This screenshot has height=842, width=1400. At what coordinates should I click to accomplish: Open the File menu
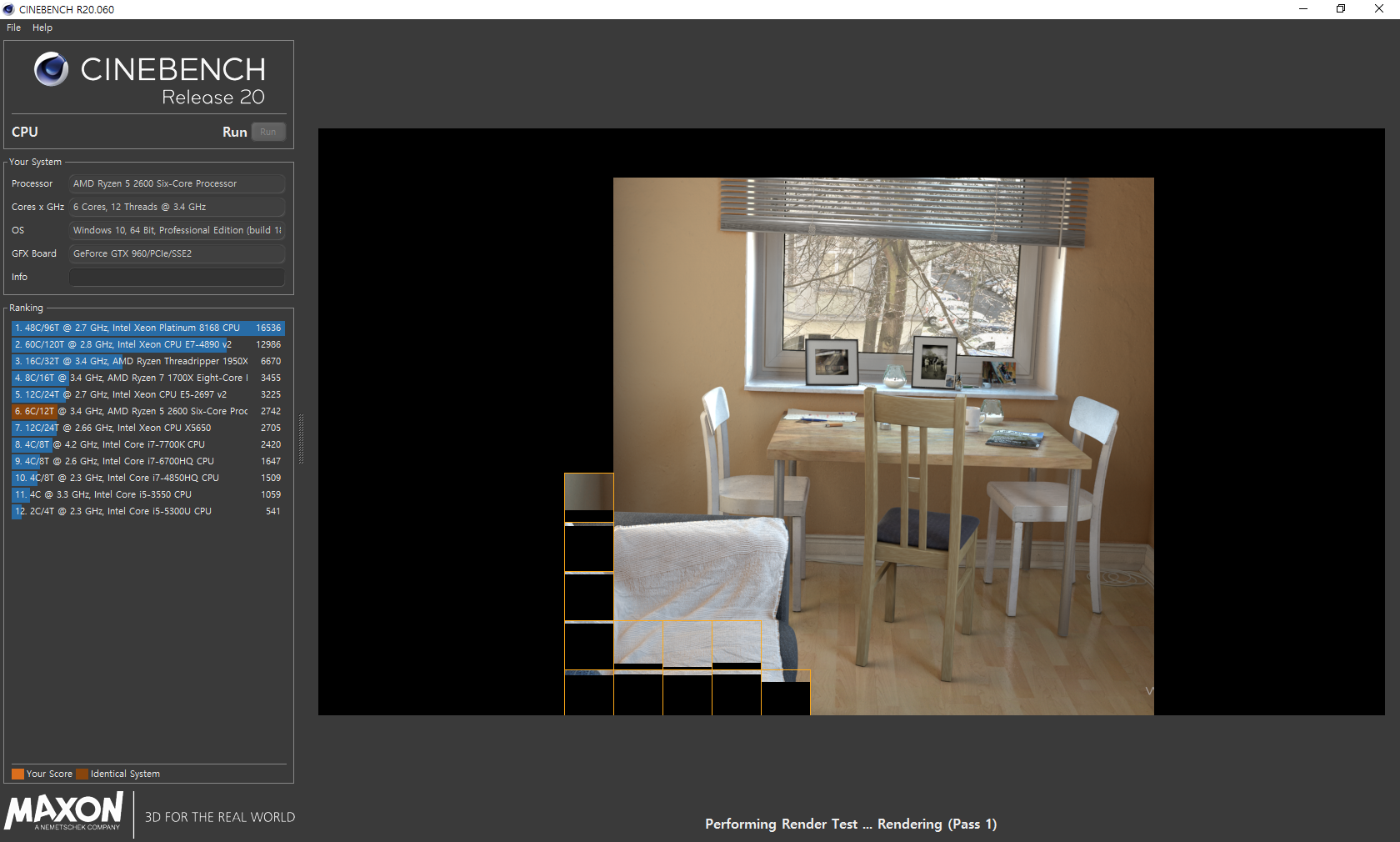[x=13, y=28]
